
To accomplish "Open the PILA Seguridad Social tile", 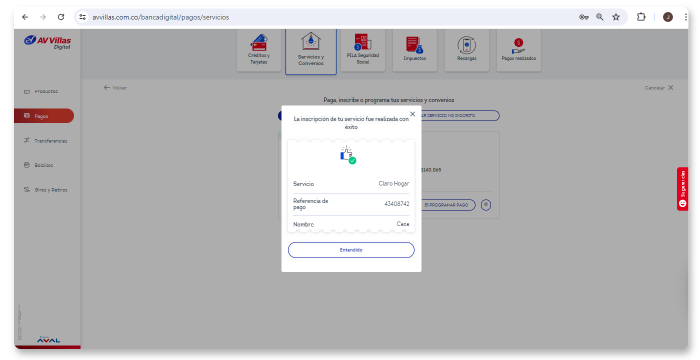I will pyautogui.click(x=363, y=50).
